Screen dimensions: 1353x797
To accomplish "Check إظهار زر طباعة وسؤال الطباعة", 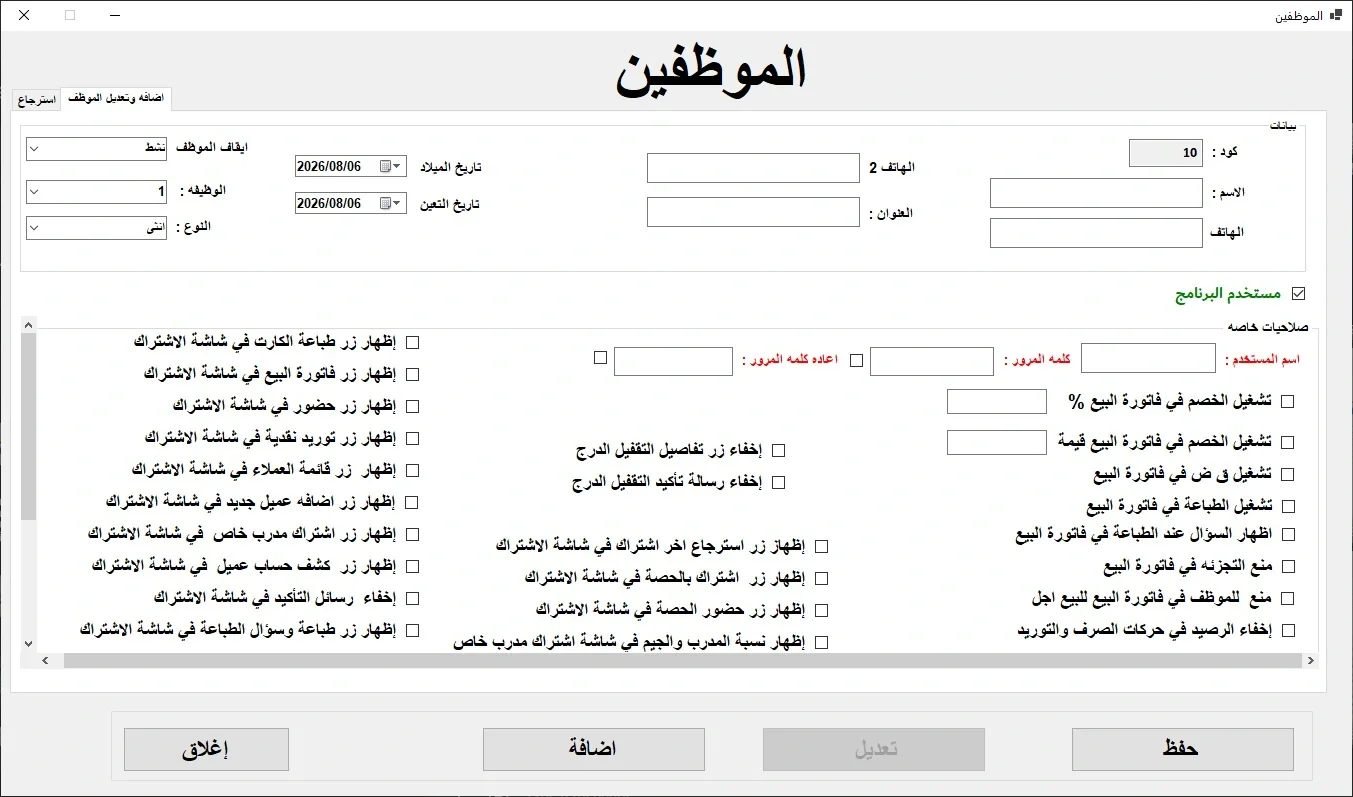I will point(412,630).
